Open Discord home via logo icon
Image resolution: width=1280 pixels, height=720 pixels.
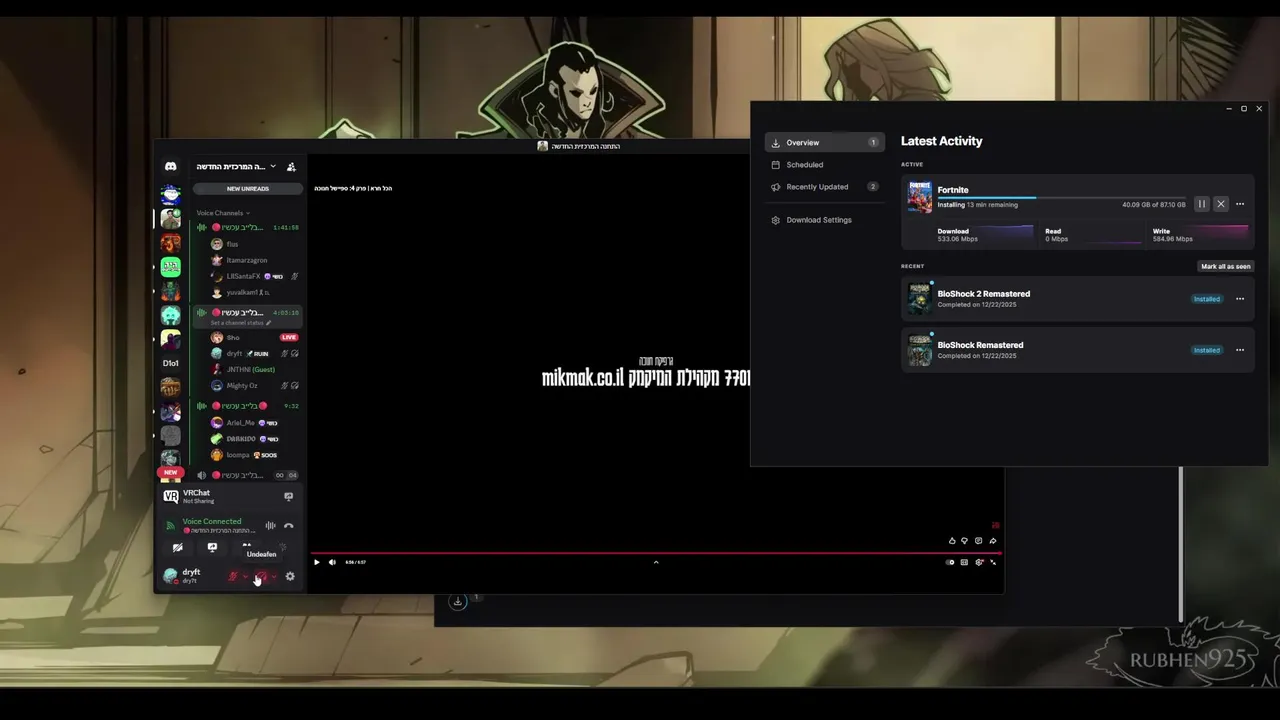(x=171, y=167)
